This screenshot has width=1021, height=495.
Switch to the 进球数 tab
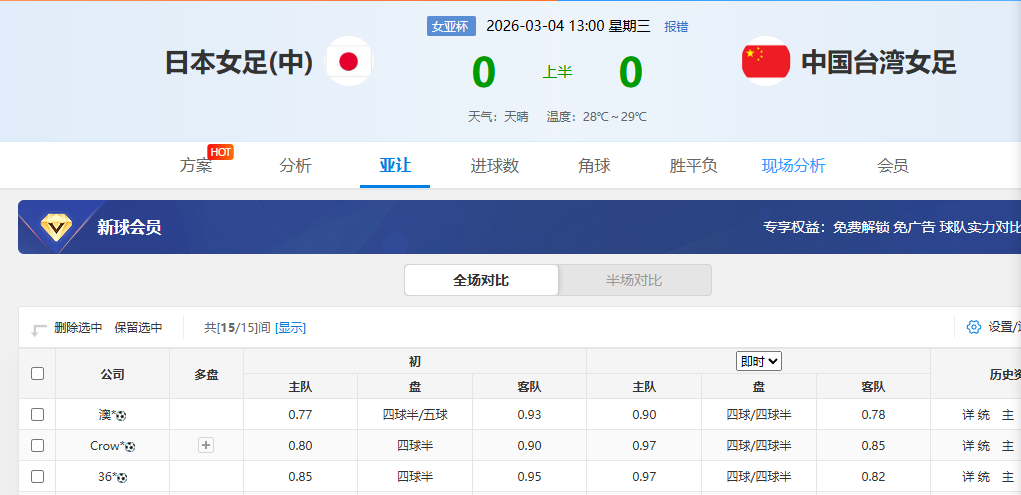coord(495,166)
